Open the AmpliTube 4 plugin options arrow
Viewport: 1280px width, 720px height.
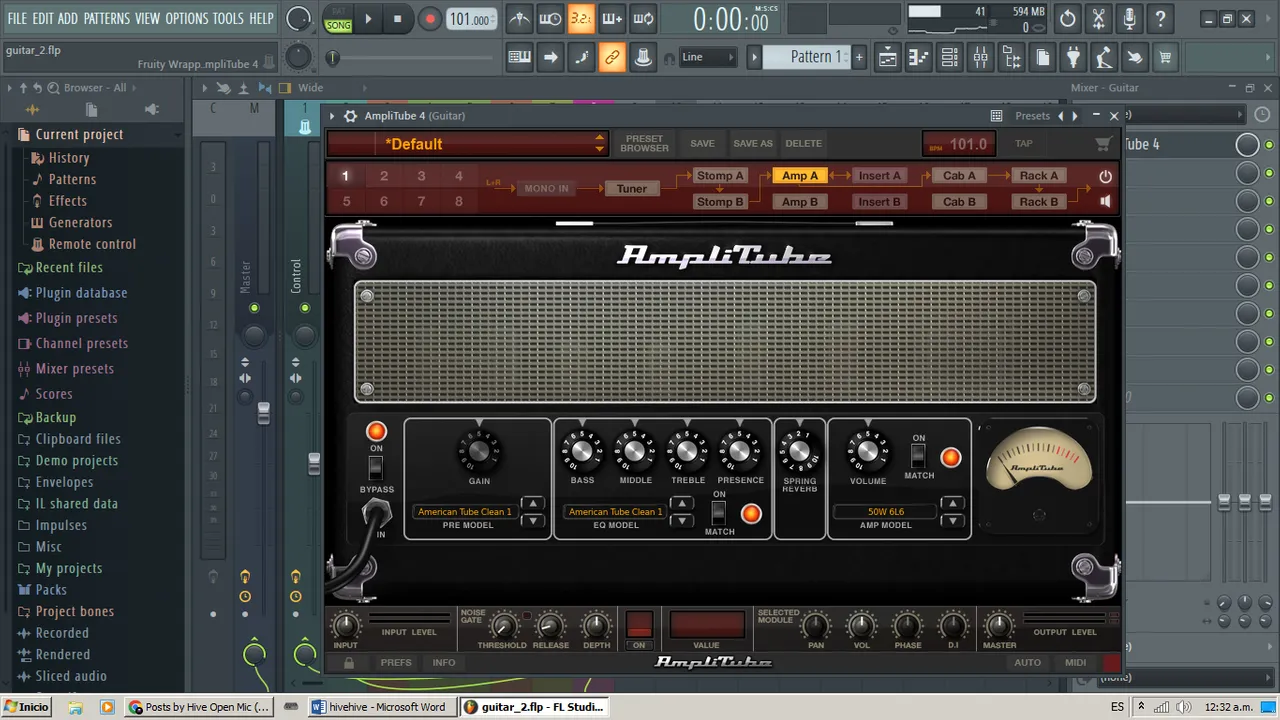tap(332, 116)
